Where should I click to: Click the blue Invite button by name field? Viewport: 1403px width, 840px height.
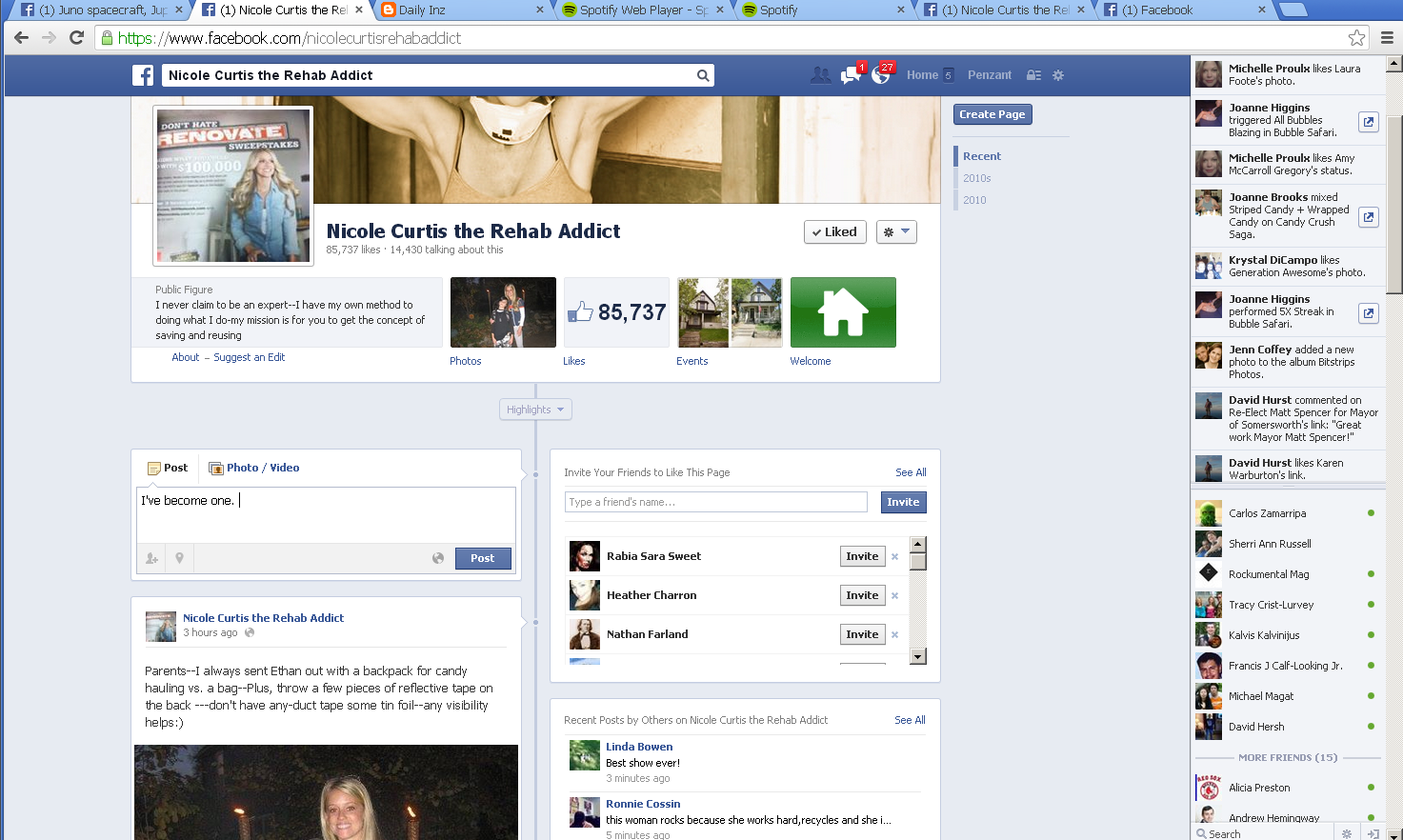(x=903, y=502)
